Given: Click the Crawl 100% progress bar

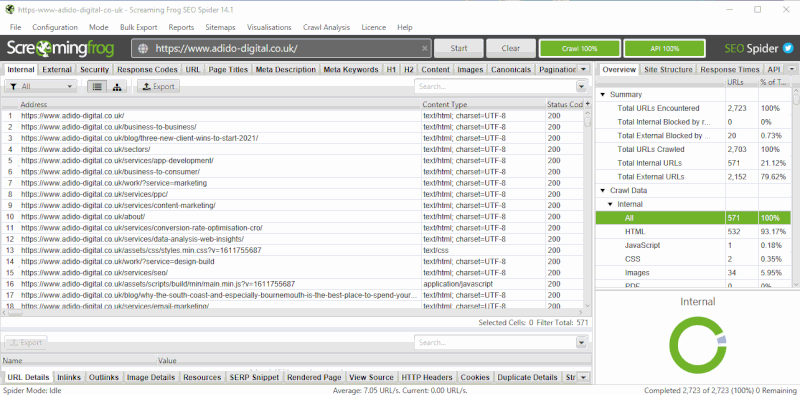Looking at the screenshot, I should [580, 48].
